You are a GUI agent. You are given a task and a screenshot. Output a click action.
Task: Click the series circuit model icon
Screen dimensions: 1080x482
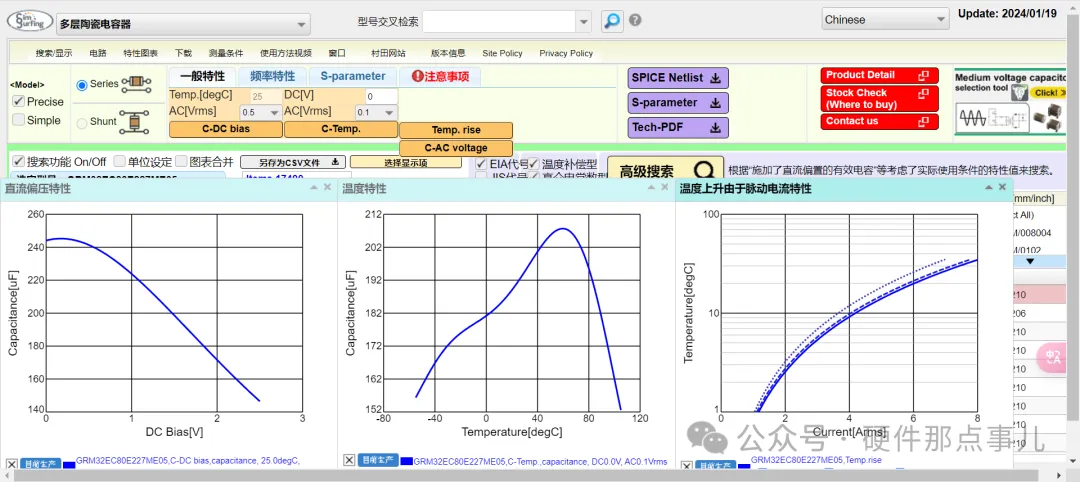136,84
